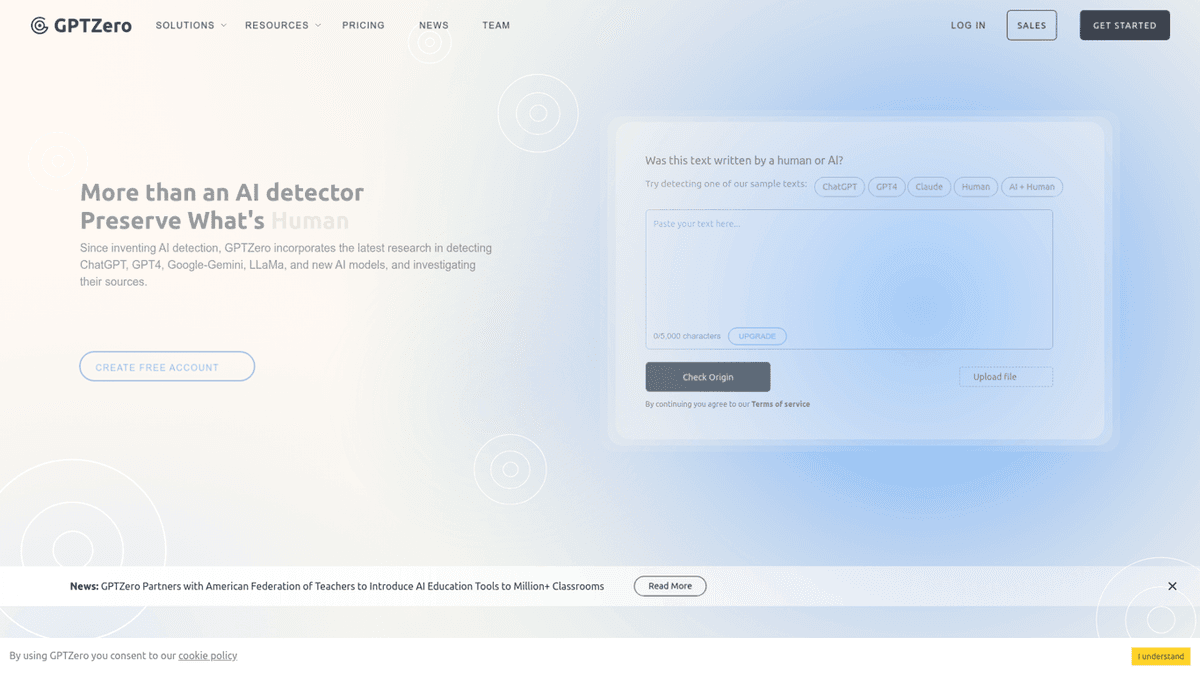Click the Upgrade pill button
Screen dimensions: 1200x675
coord(757,336)
